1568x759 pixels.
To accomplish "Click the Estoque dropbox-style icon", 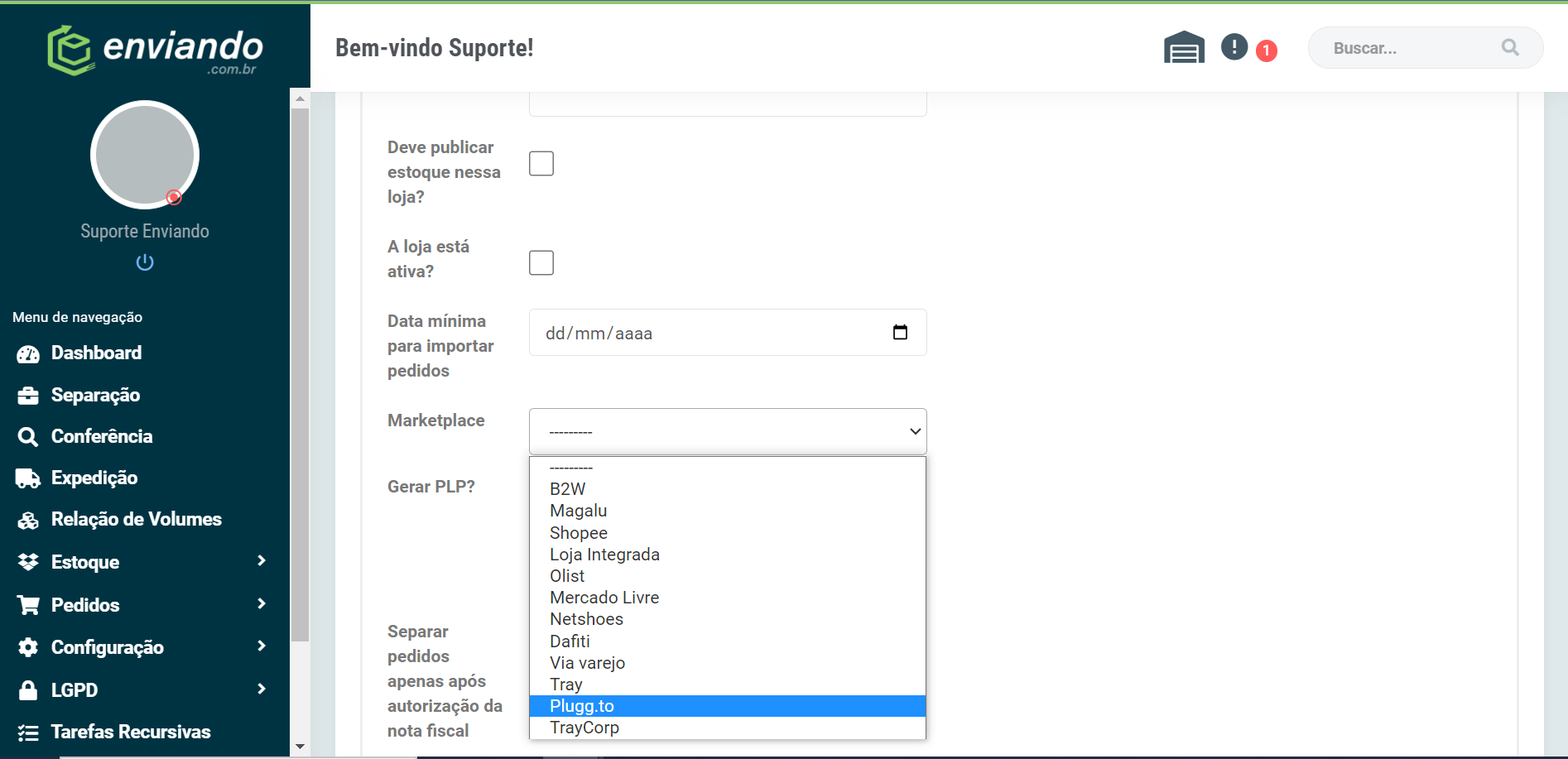I will tap(28, 562).
